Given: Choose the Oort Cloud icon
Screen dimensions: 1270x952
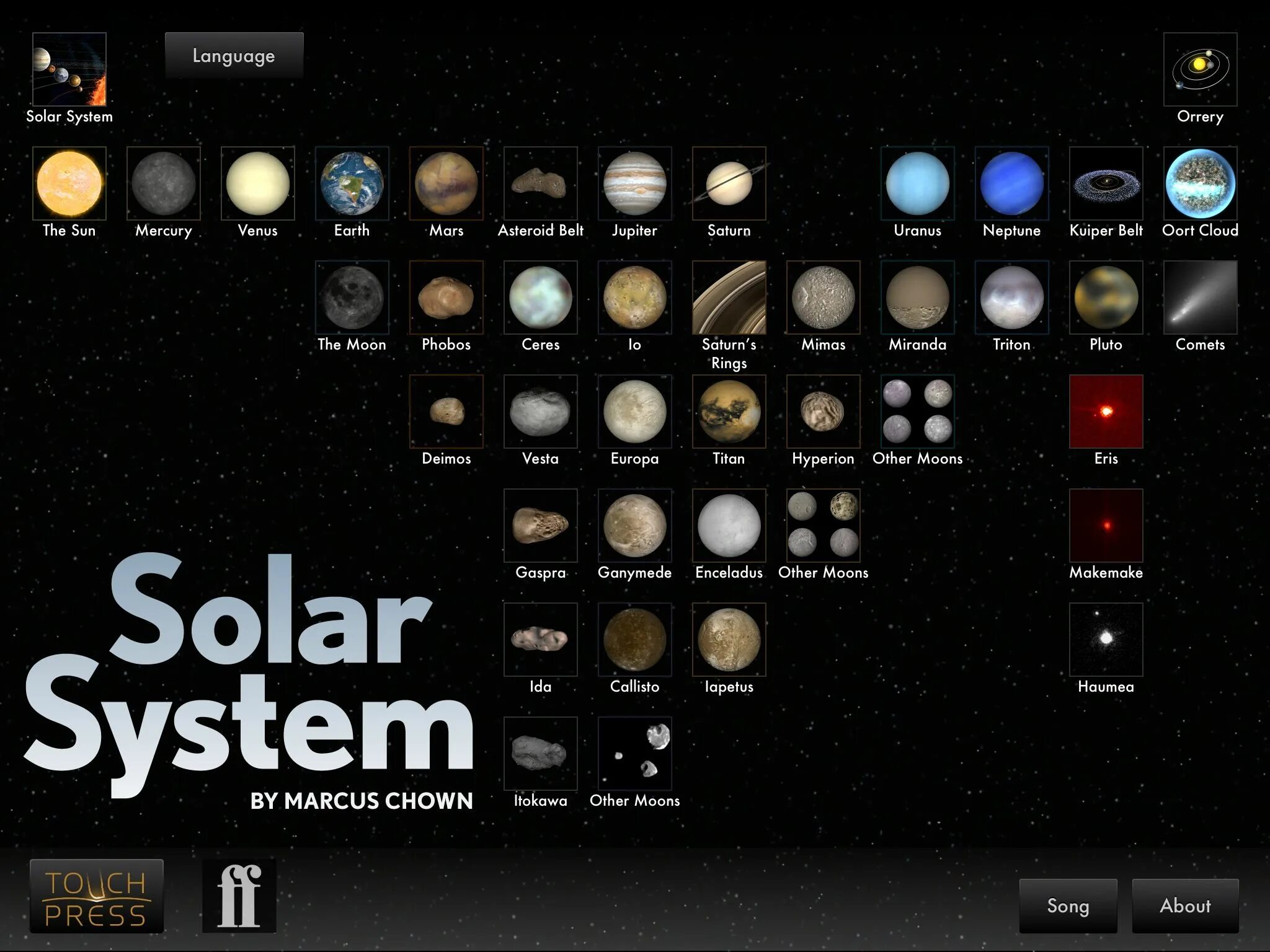Looking at the screenshot, I should [1200, 183].
